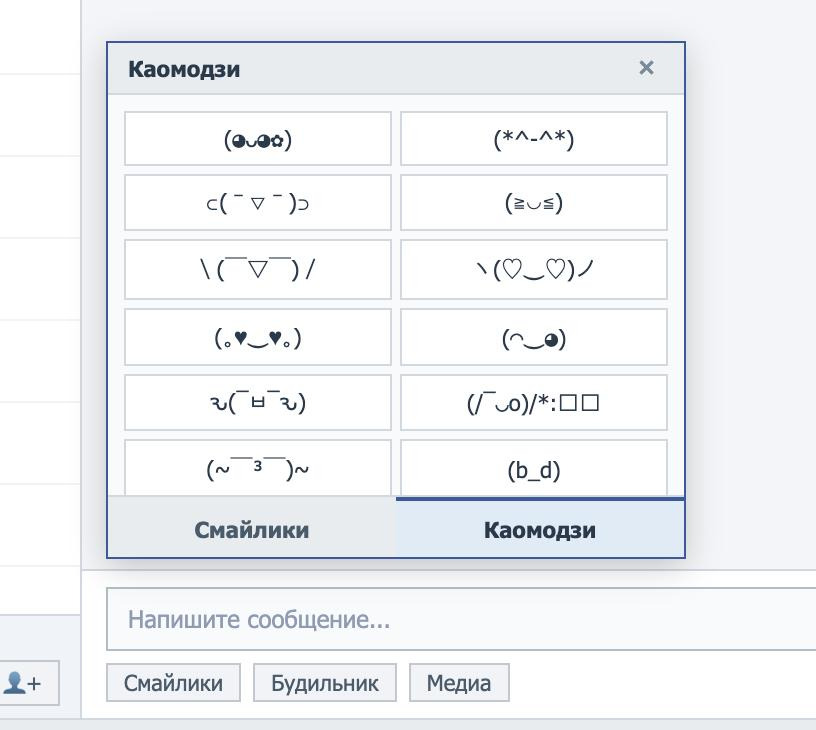The image size is (816, 730).
Task: Click the add user icon button
Action: click(23, 683)
